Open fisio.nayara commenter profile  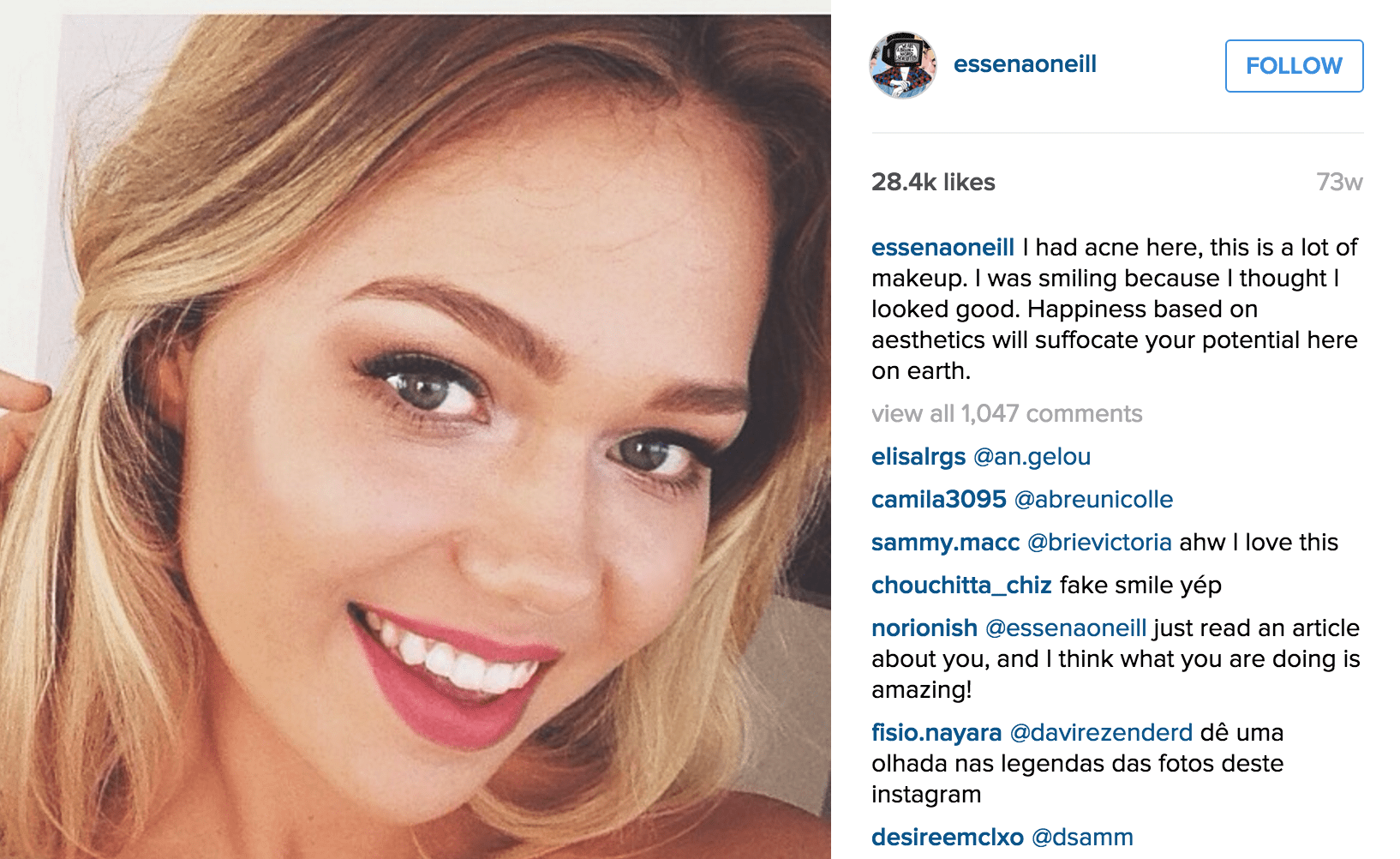coord(936,733)
